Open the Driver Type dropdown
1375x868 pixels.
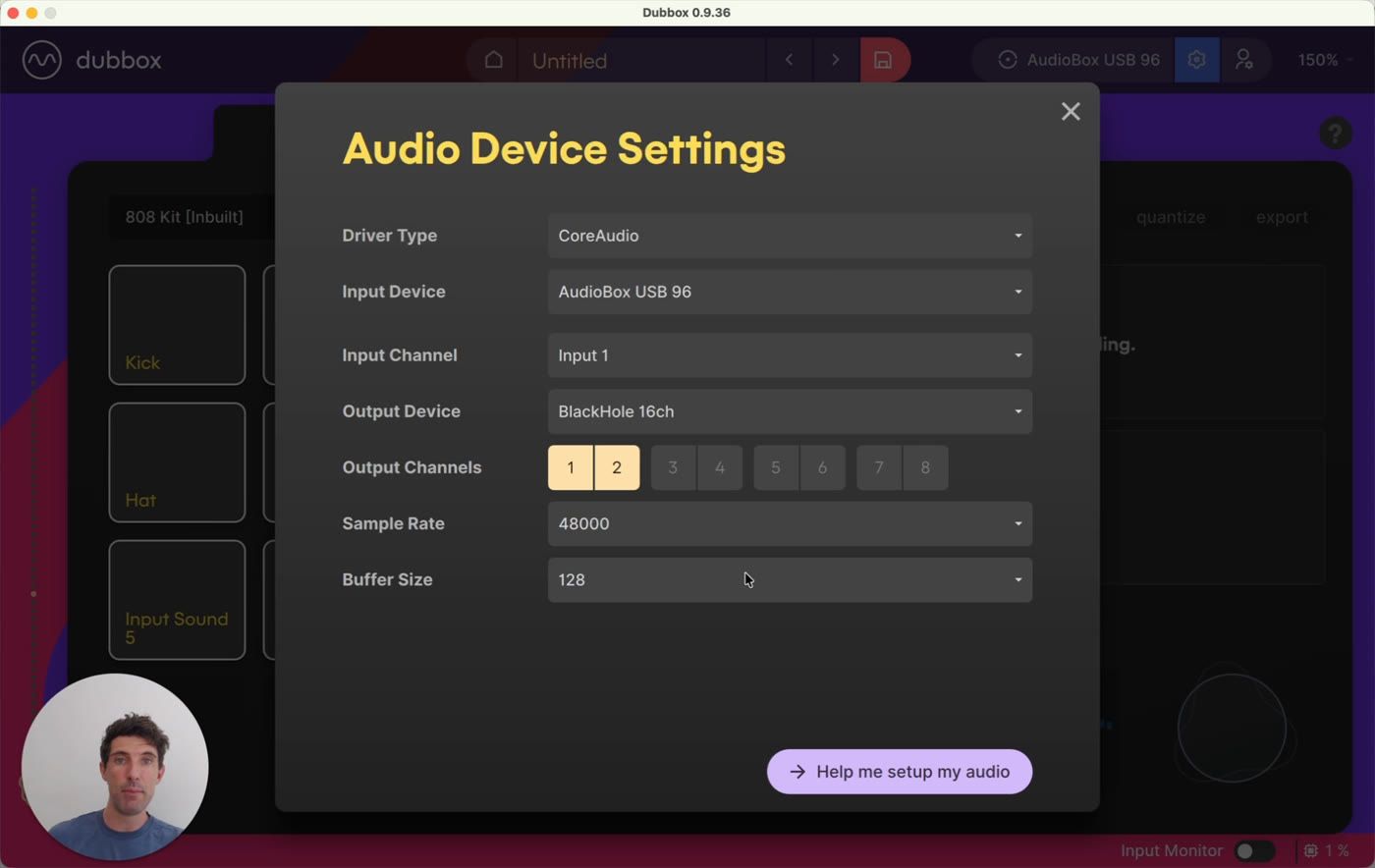(x=790, y=236)
